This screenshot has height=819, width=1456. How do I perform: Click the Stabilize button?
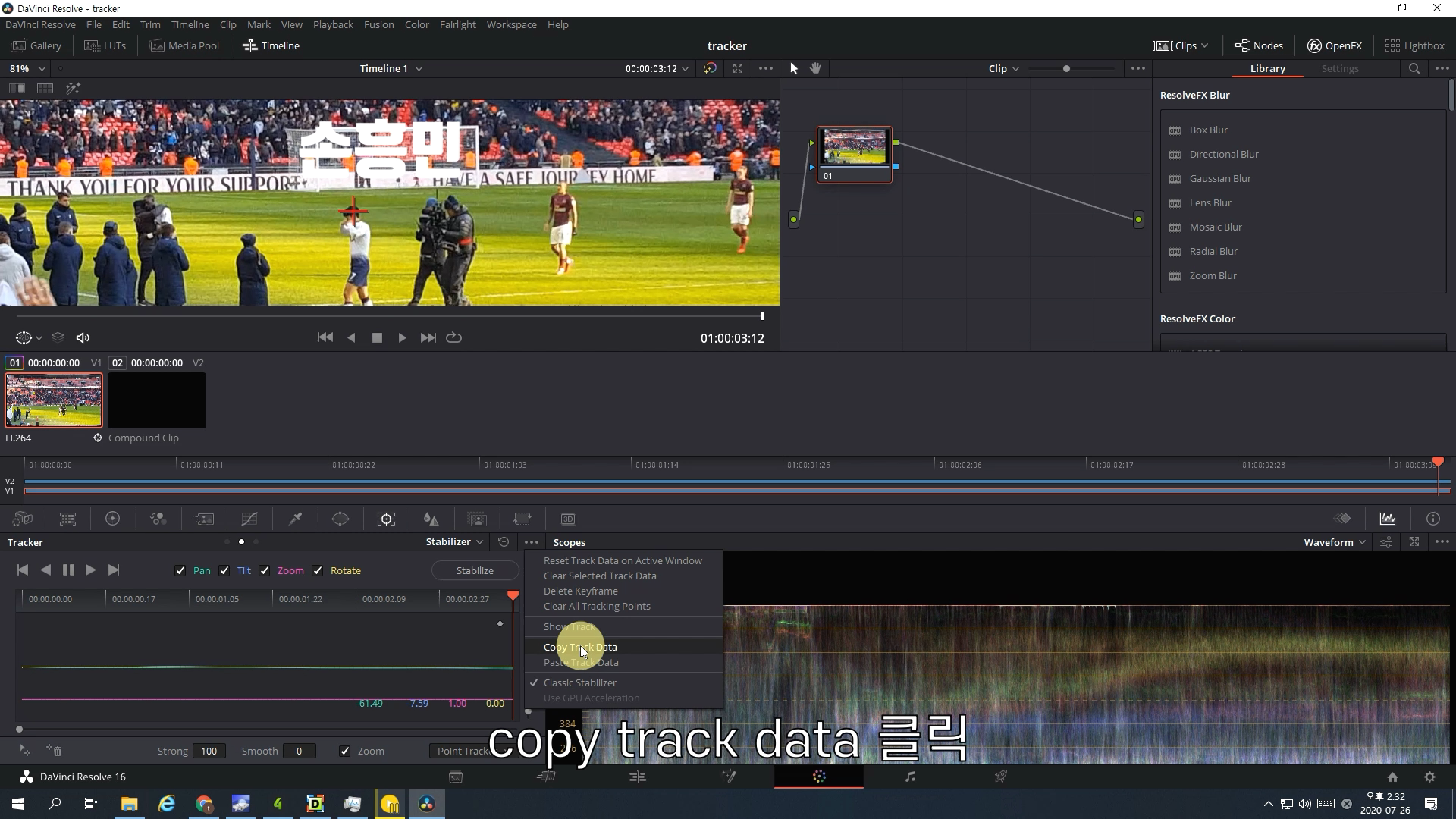pyautogui.click(x=475, y=570)
